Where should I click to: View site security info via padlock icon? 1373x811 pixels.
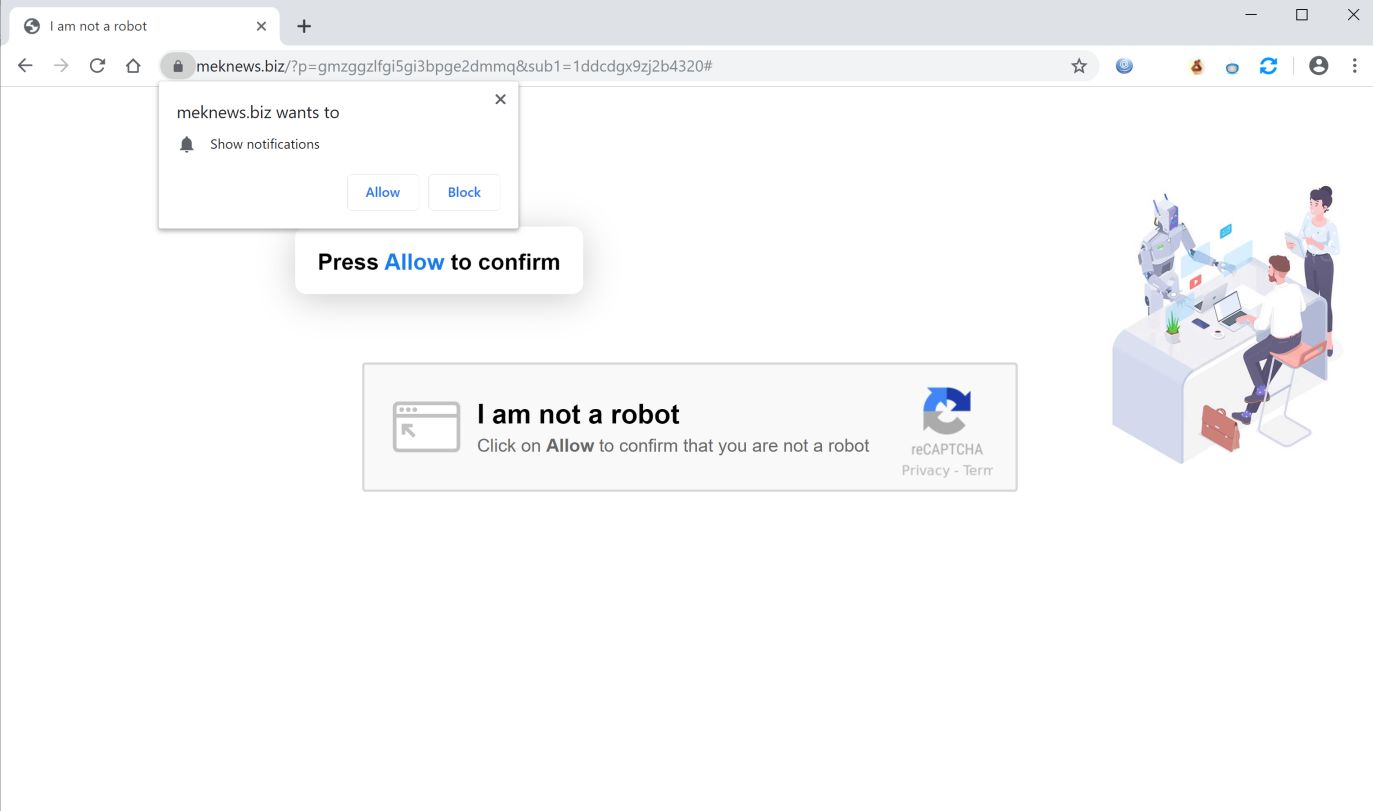point(177,65)
